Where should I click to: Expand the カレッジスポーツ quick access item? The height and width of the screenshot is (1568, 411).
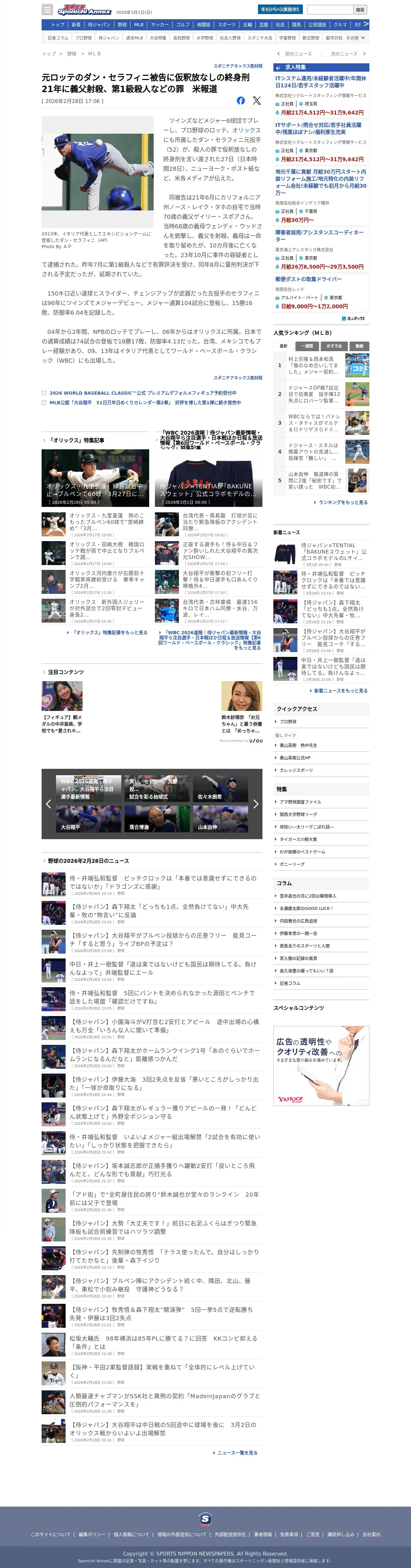pos(321,770)
